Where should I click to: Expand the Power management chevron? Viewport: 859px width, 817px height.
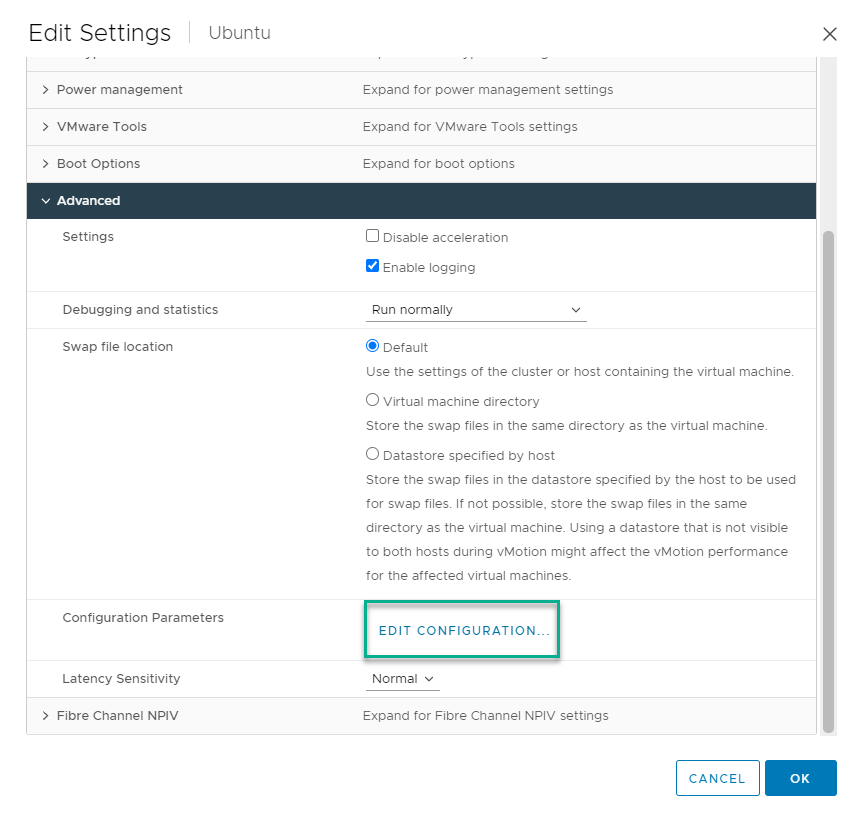[x=46, y=90]
